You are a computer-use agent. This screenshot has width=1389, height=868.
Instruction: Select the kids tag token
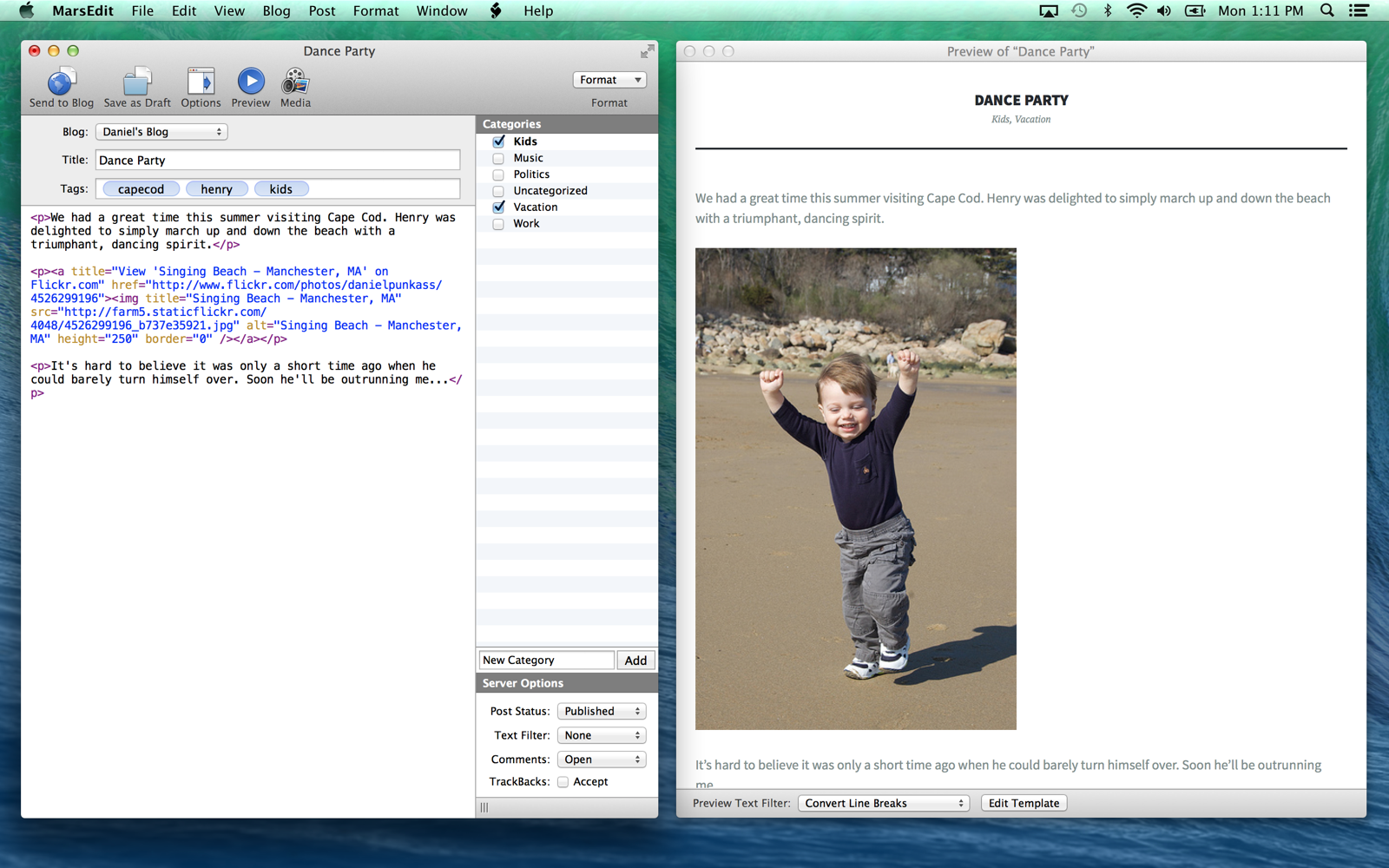pos(281,189)
